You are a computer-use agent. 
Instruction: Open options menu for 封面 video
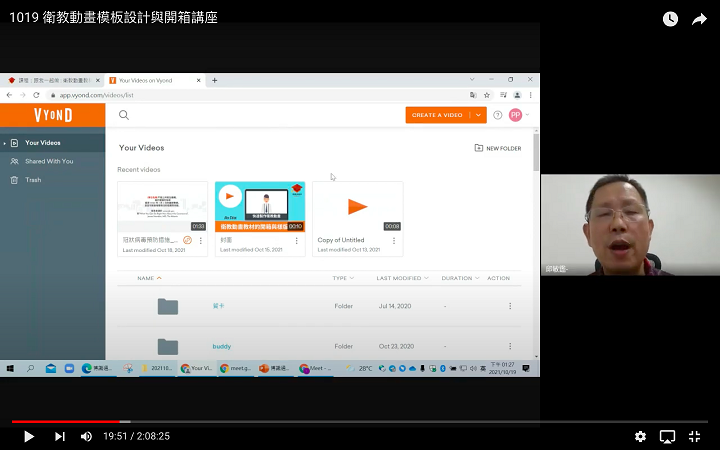pos(297,241)
